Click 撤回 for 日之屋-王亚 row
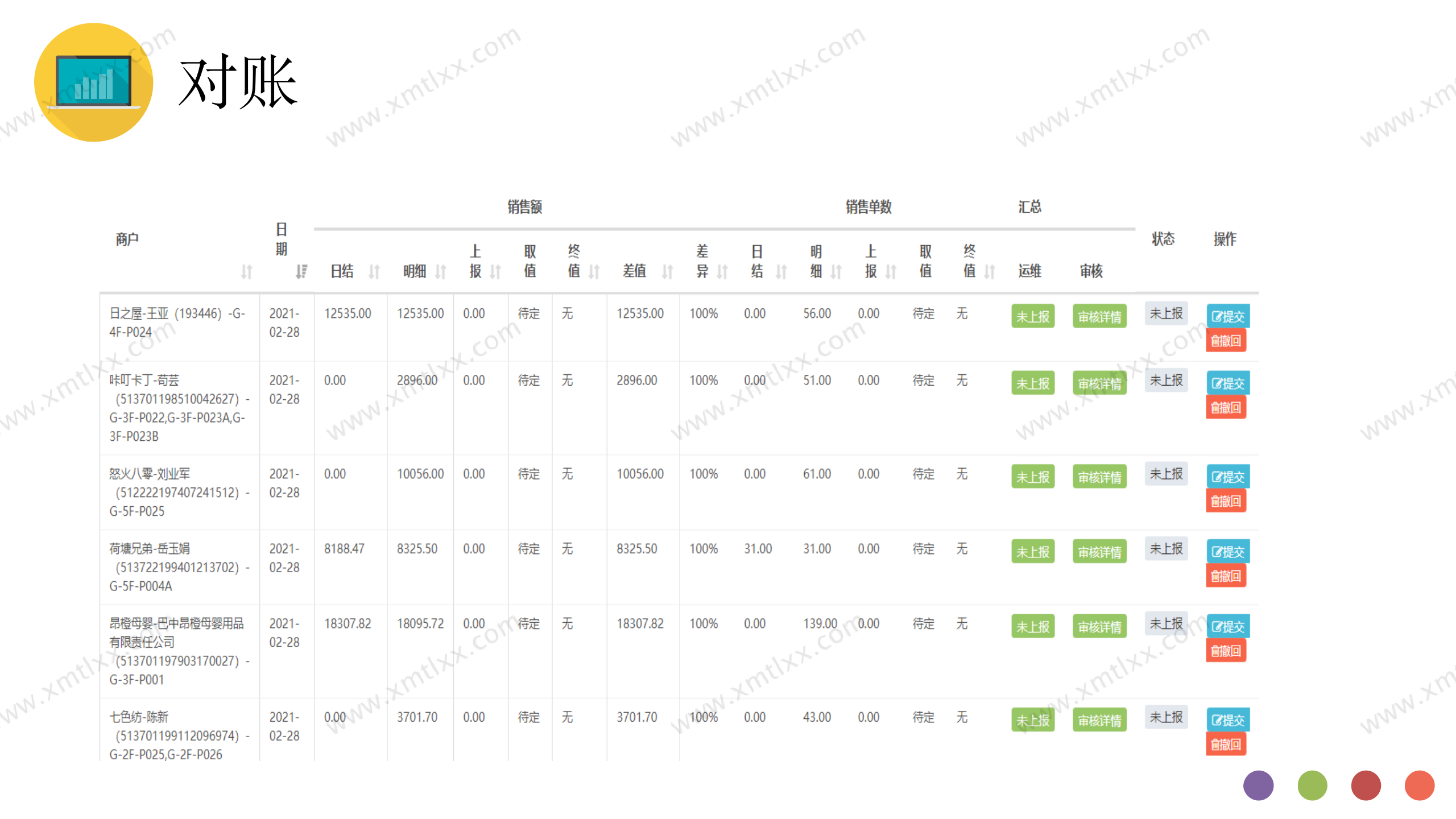 1226,341
